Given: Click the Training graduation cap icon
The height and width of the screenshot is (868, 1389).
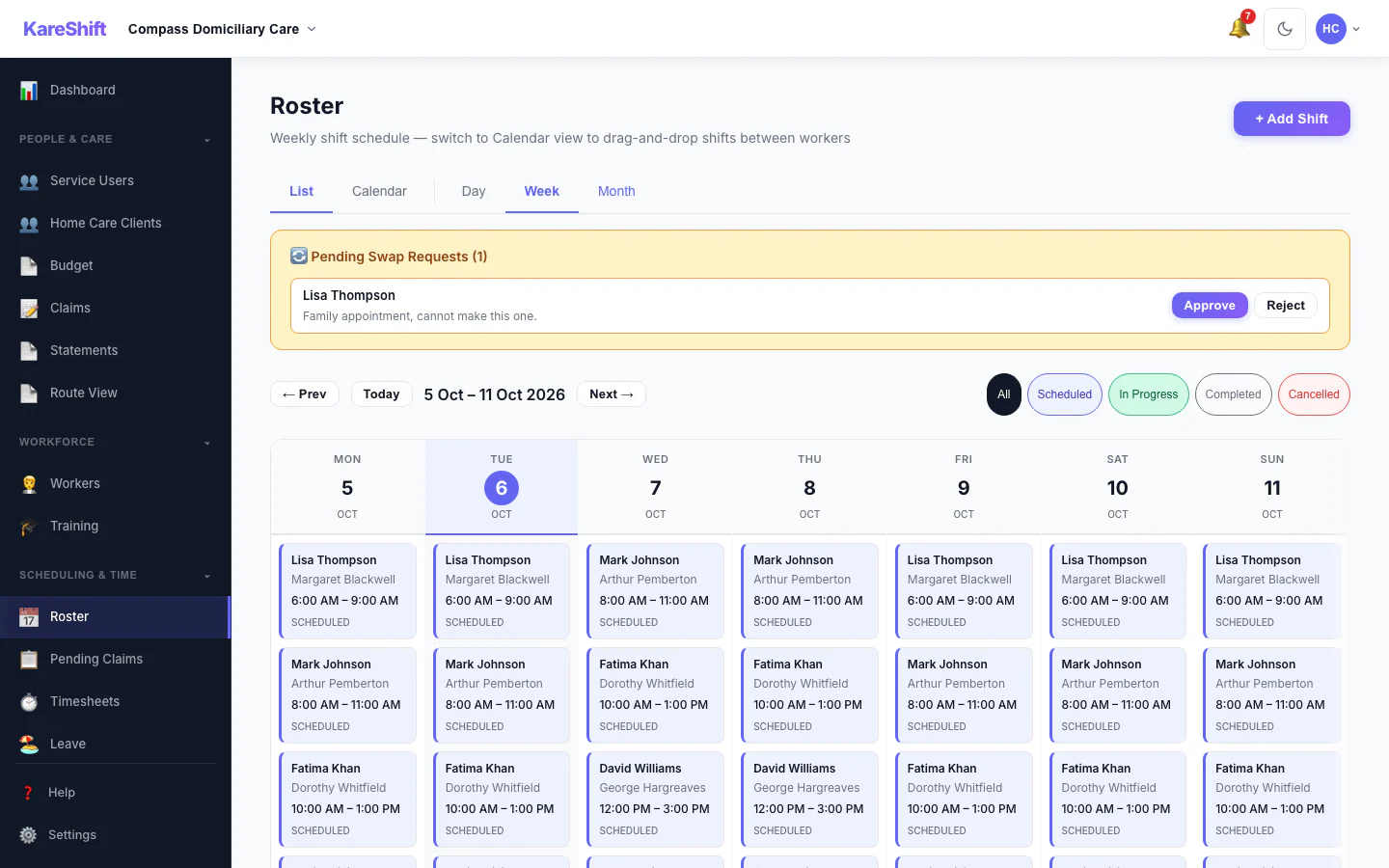Looking at the screenshot, I should pyautogui.click(x=29, y=527).
